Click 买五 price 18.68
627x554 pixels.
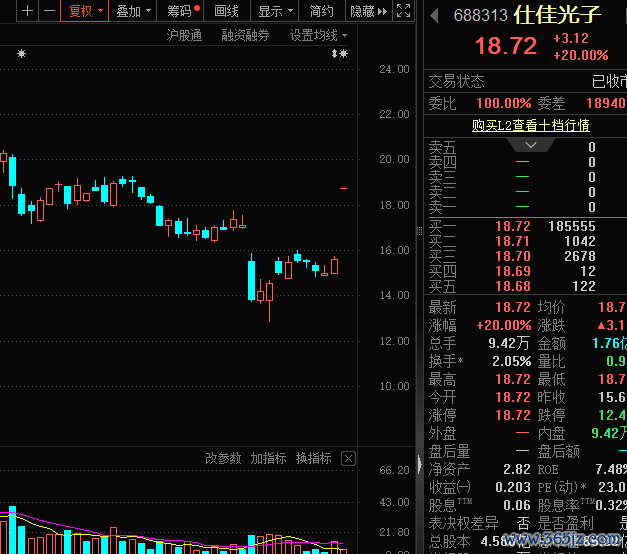pyautogui.click(x=513, y=286)
